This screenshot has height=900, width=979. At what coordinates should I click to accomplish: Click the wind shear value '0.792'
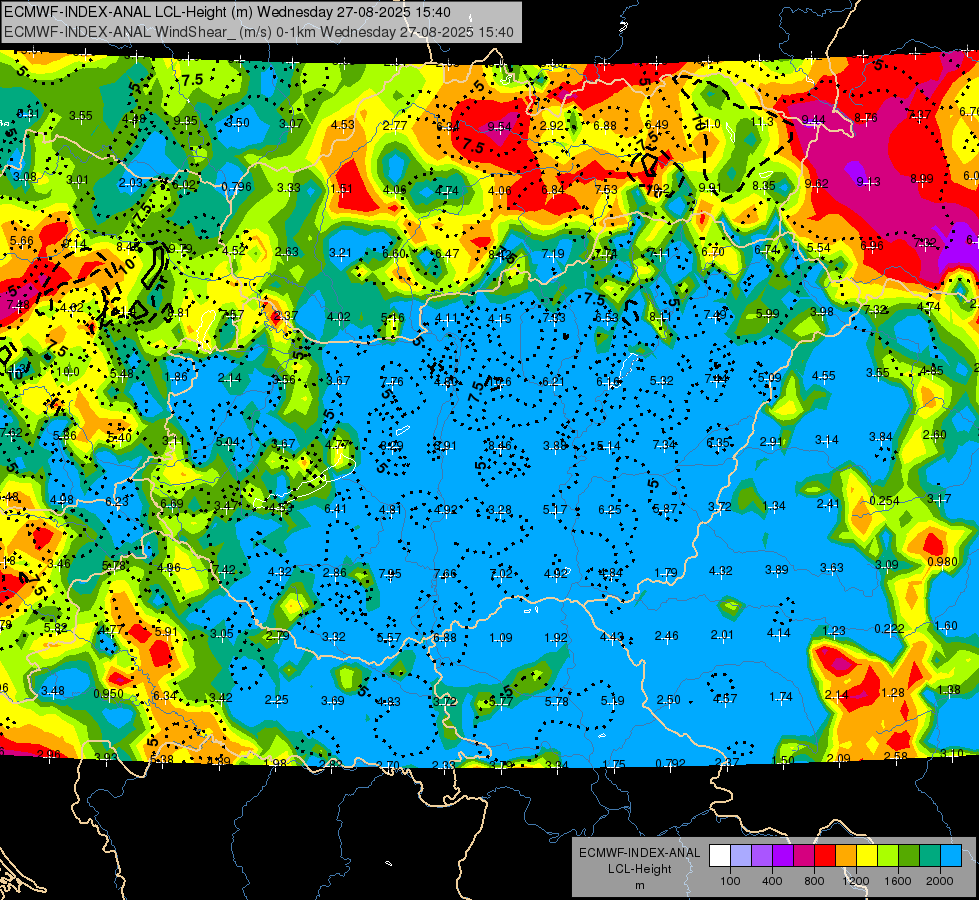[671, 763]
